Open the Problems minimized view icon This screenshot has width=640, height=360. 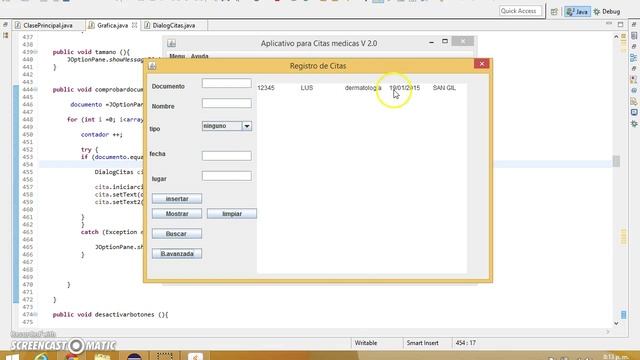[634, 80]
